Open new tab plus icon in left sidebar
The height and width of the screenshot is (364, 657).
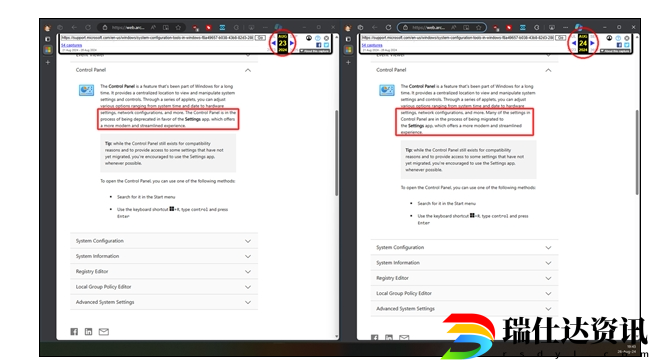(48, 62)
